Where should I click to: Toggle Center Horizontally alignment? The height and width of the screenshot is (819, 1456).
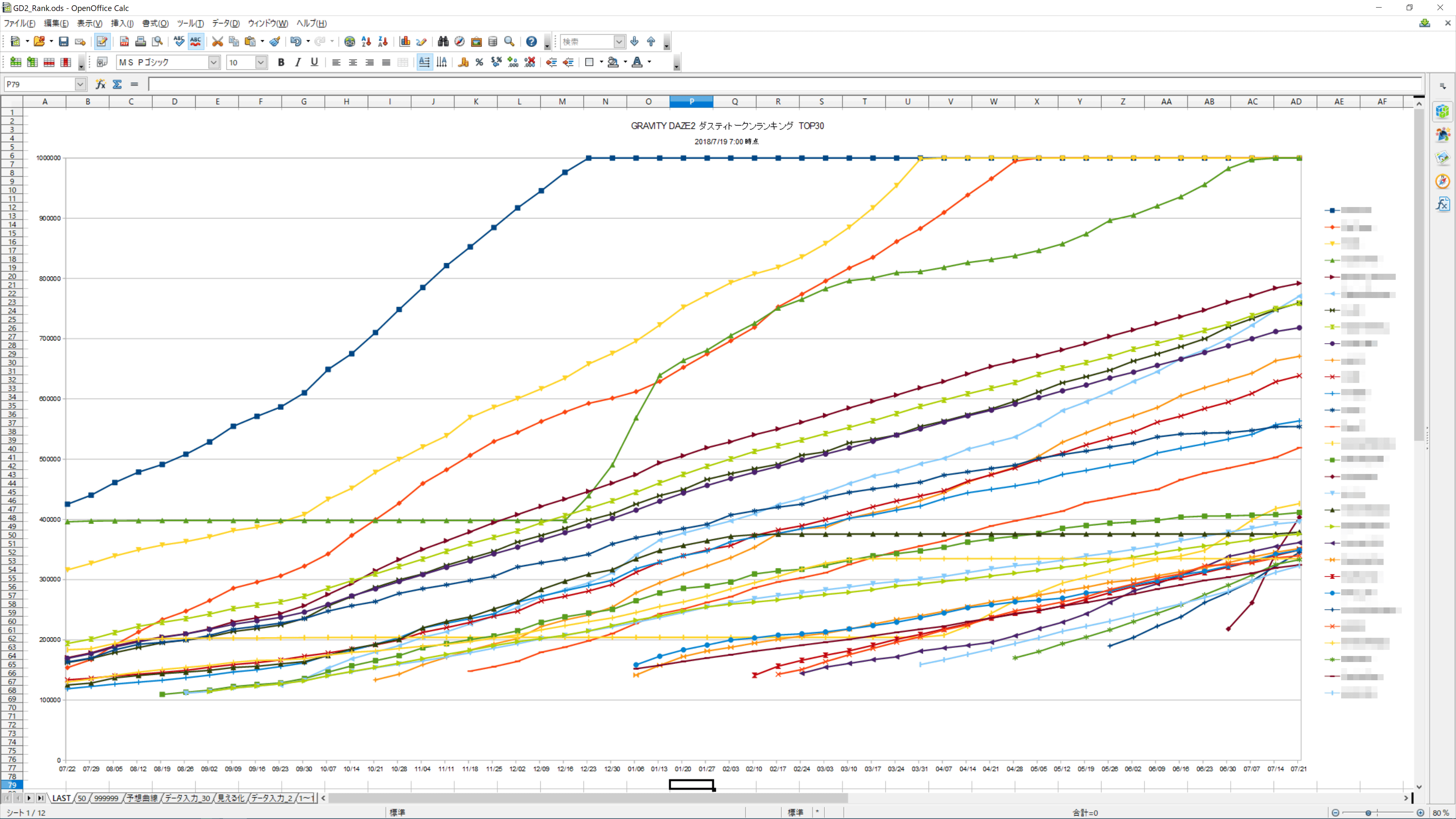click(x=353, y=62)
